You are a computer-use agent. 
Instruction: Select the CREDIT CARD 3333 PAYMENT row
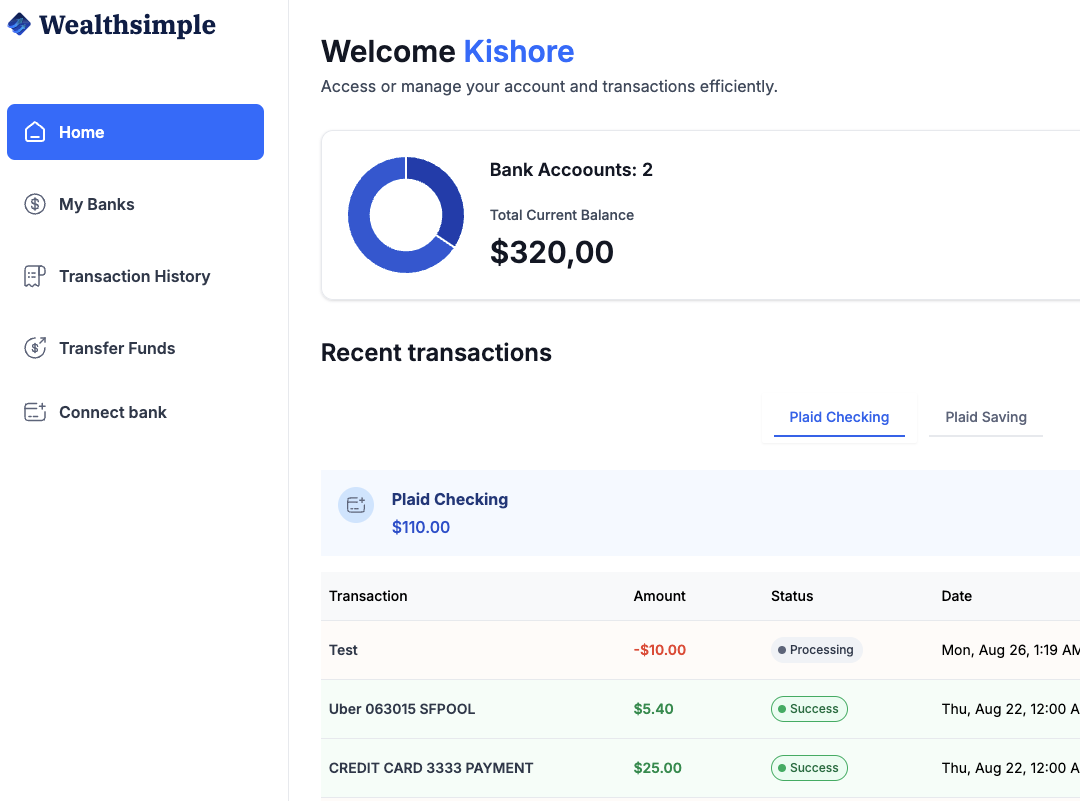(431, 768)
